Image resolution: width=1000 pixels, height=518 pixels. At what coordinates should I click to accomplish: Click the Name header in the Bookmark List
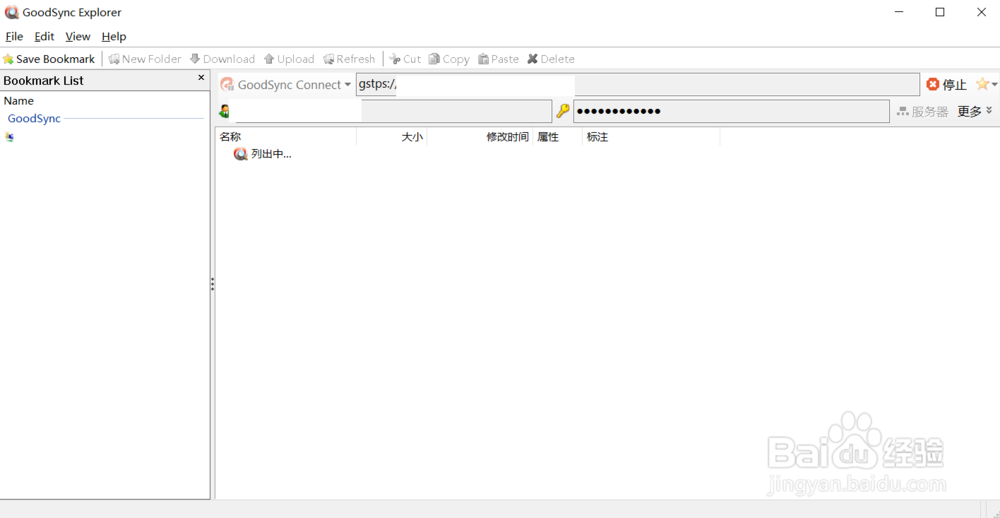coord(18,101)
